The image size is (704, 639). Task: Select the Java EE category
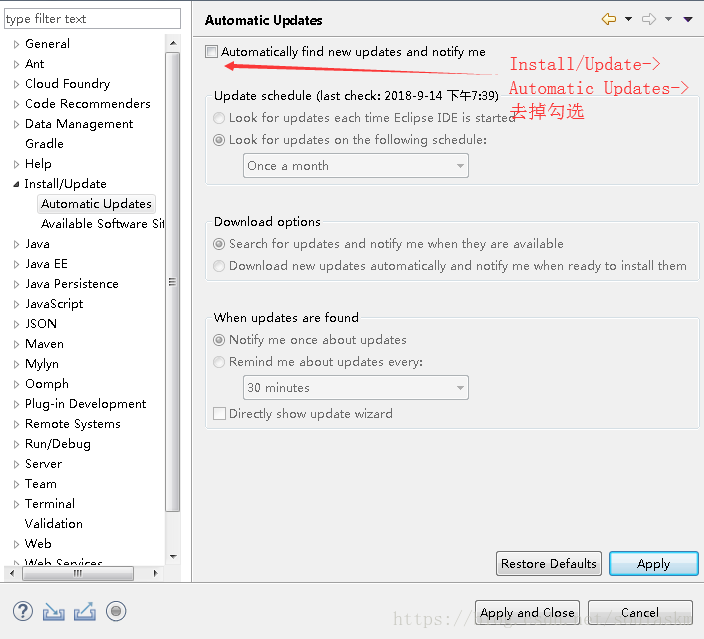coord(46,264)
